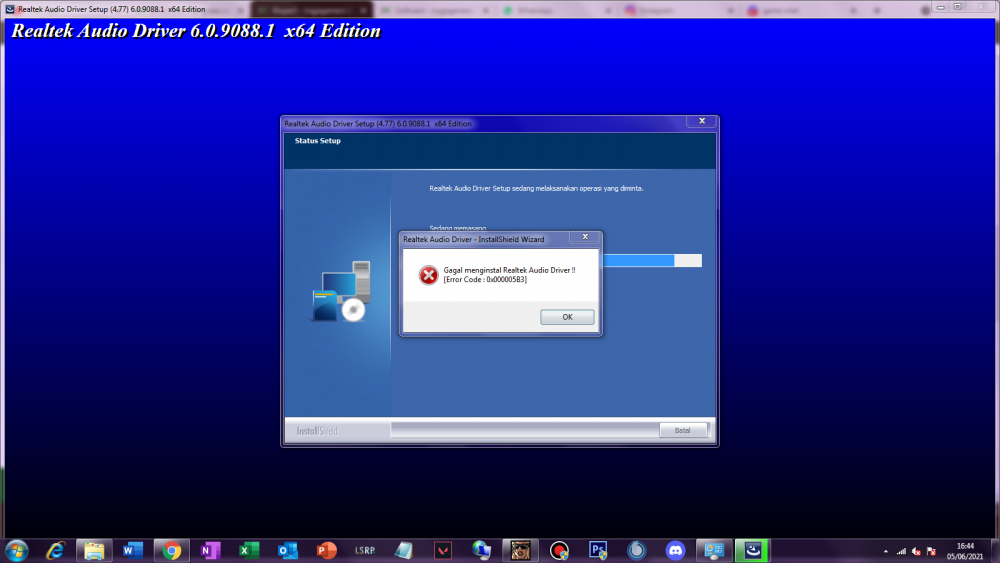Open the notepad-style taskbar icon
The image size is (1000, 563).
[404, 550]
